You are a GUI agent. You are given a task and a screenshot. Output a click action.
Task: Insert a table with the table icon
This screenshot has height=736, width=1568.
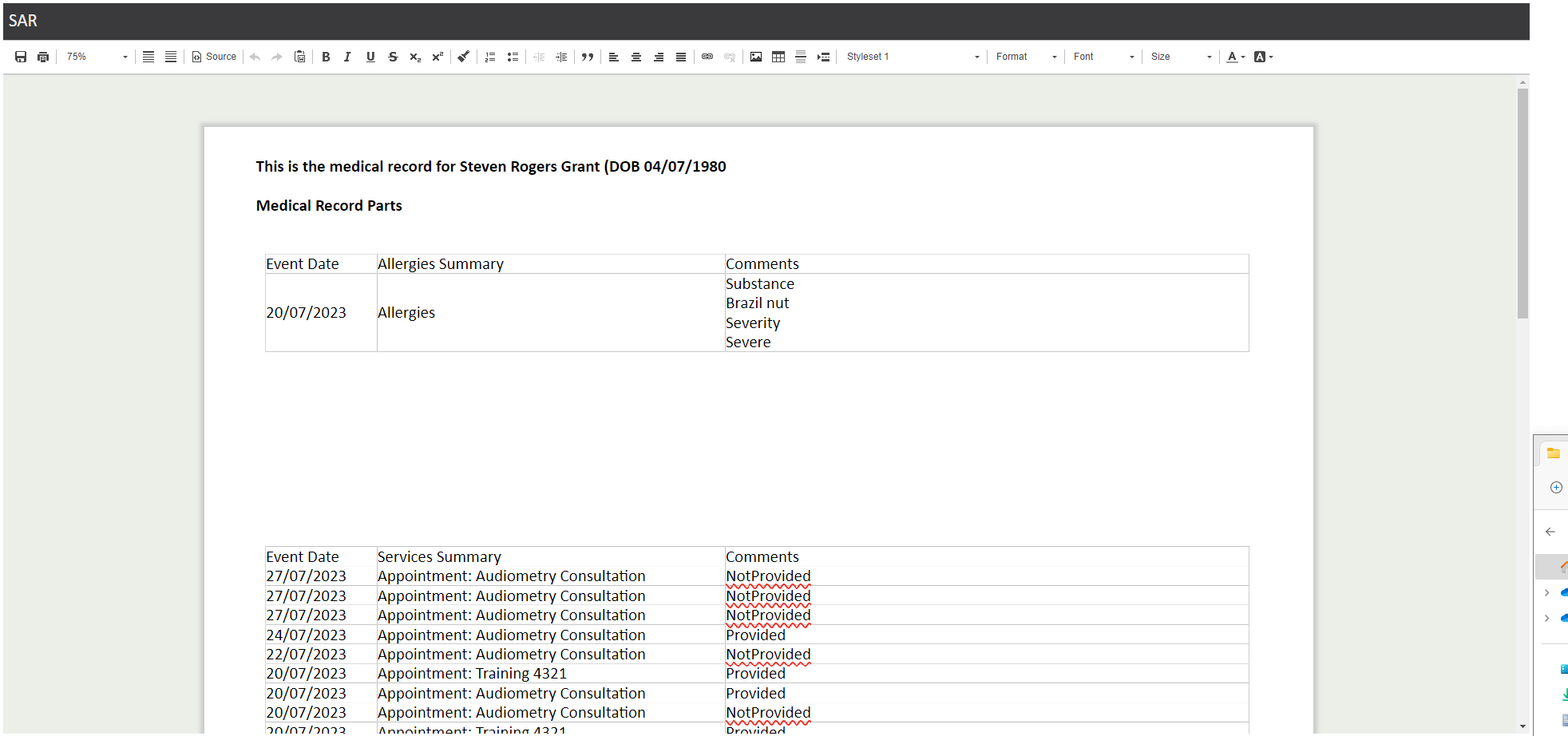tap(778, 57)
